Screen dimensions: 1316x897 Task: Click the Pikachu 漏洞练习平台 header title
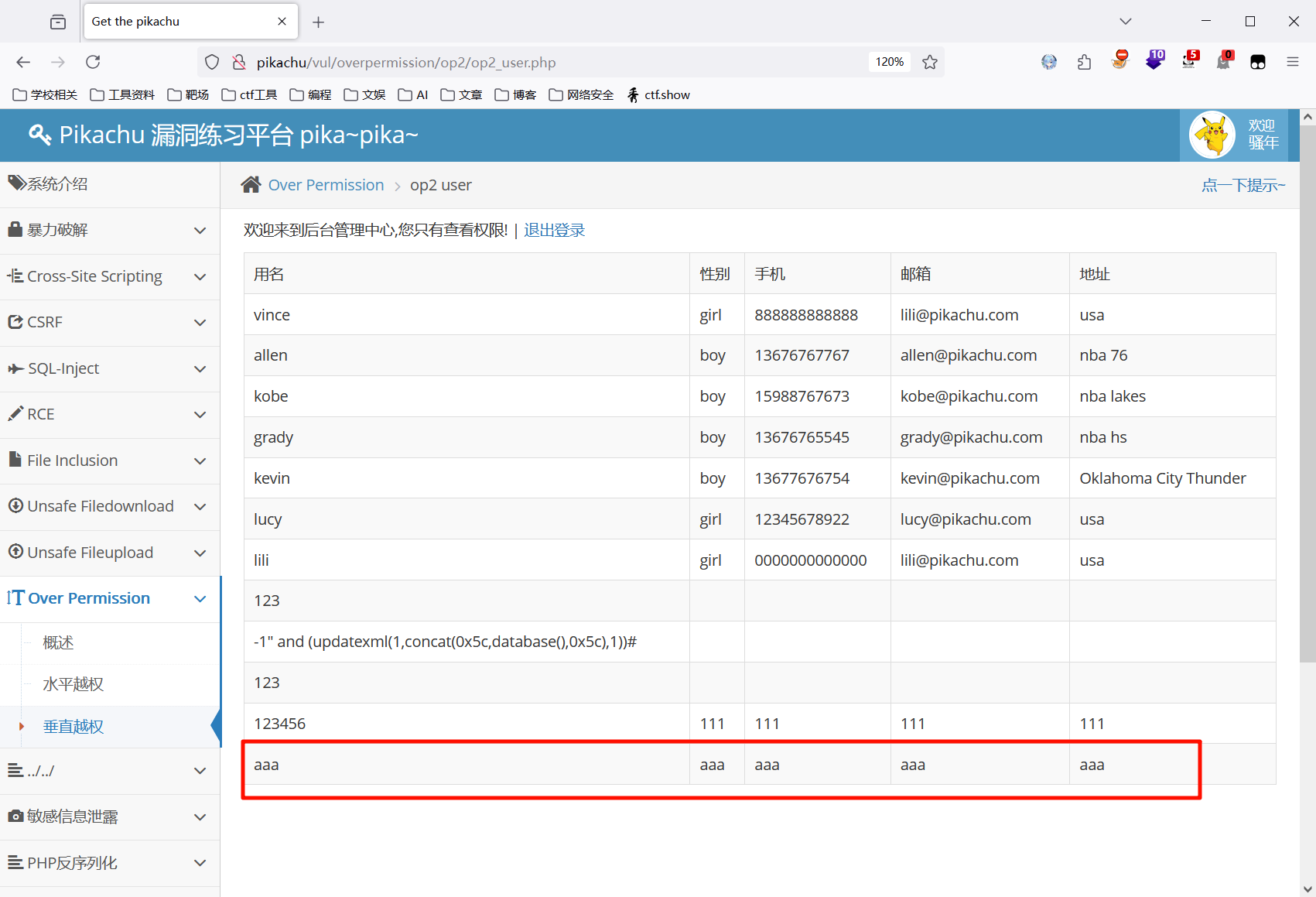pos(238,135)
